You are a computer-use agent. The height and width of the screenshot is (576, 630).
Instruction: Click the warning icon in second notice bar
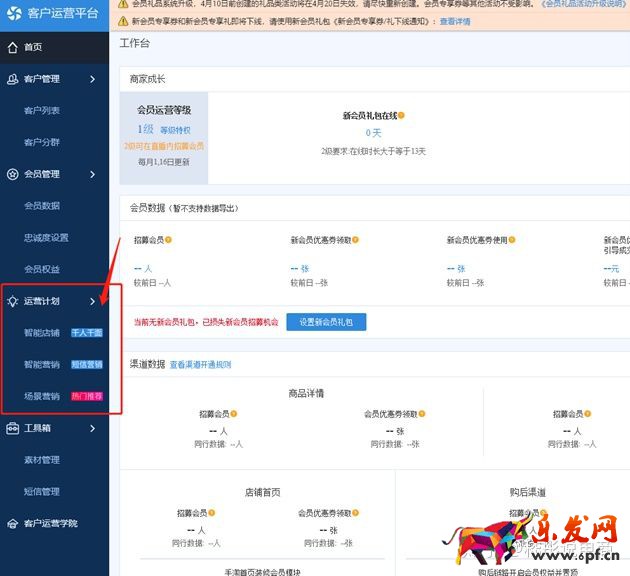[123, 21]
